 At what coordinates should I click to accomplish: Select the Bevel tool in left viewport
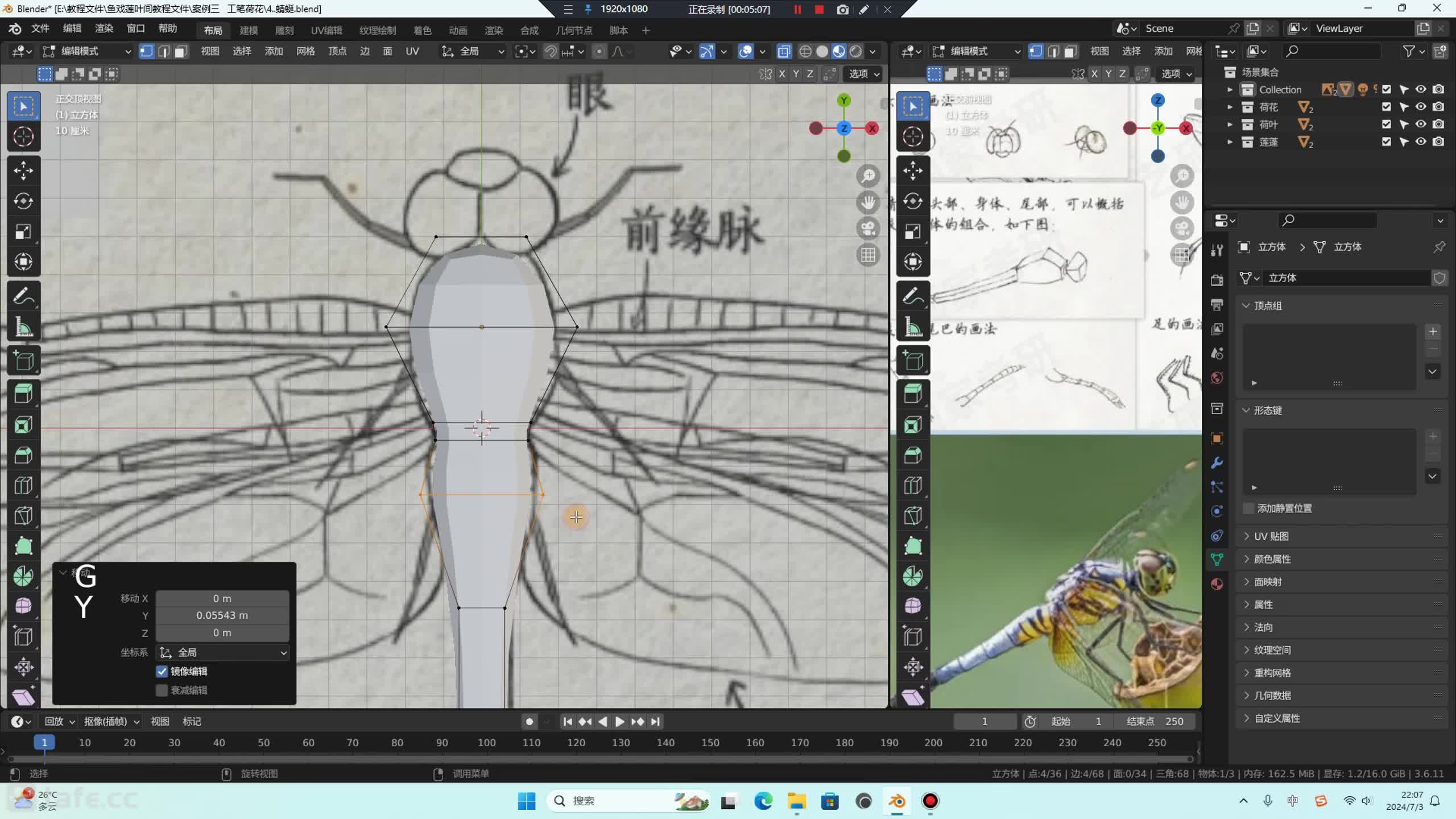pyautogui.click(x=23, y=455)
